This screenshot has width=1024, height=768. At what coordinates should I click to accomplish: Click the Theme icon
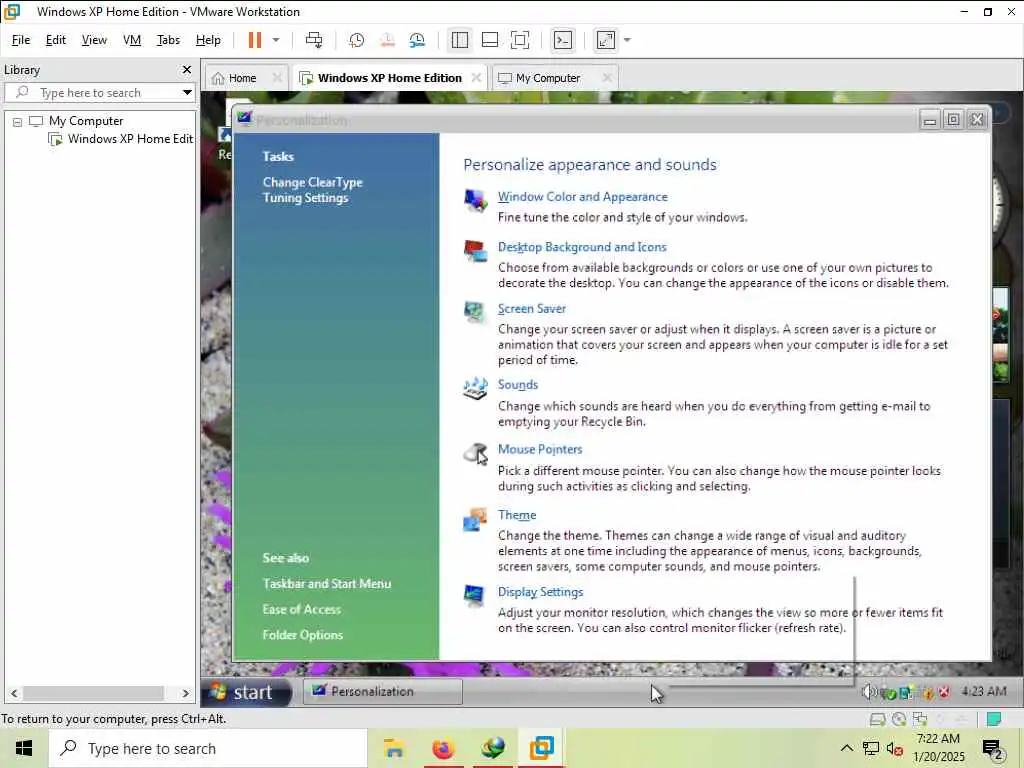(475, 520)
